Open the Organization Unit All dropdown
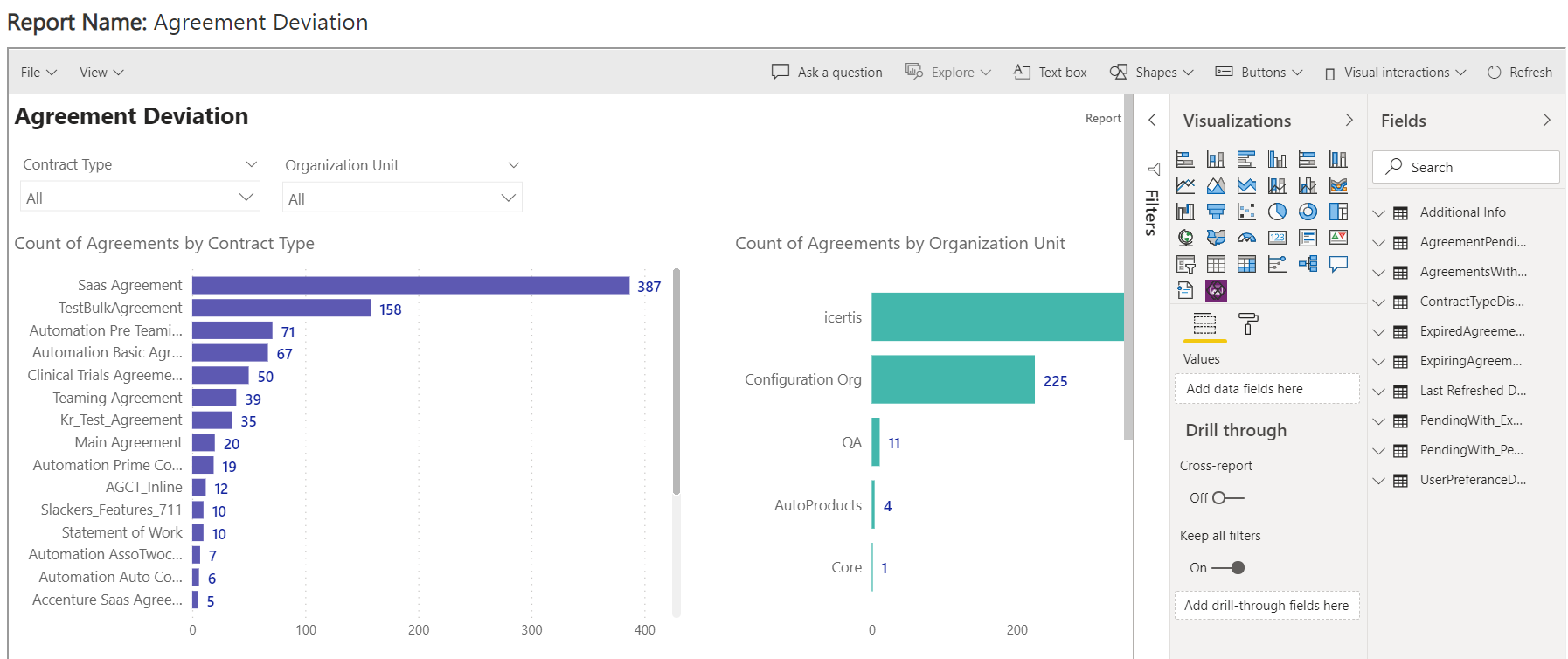Image resolution: width=1568 pixels, height=659 pixels. (x=402, y=199)
